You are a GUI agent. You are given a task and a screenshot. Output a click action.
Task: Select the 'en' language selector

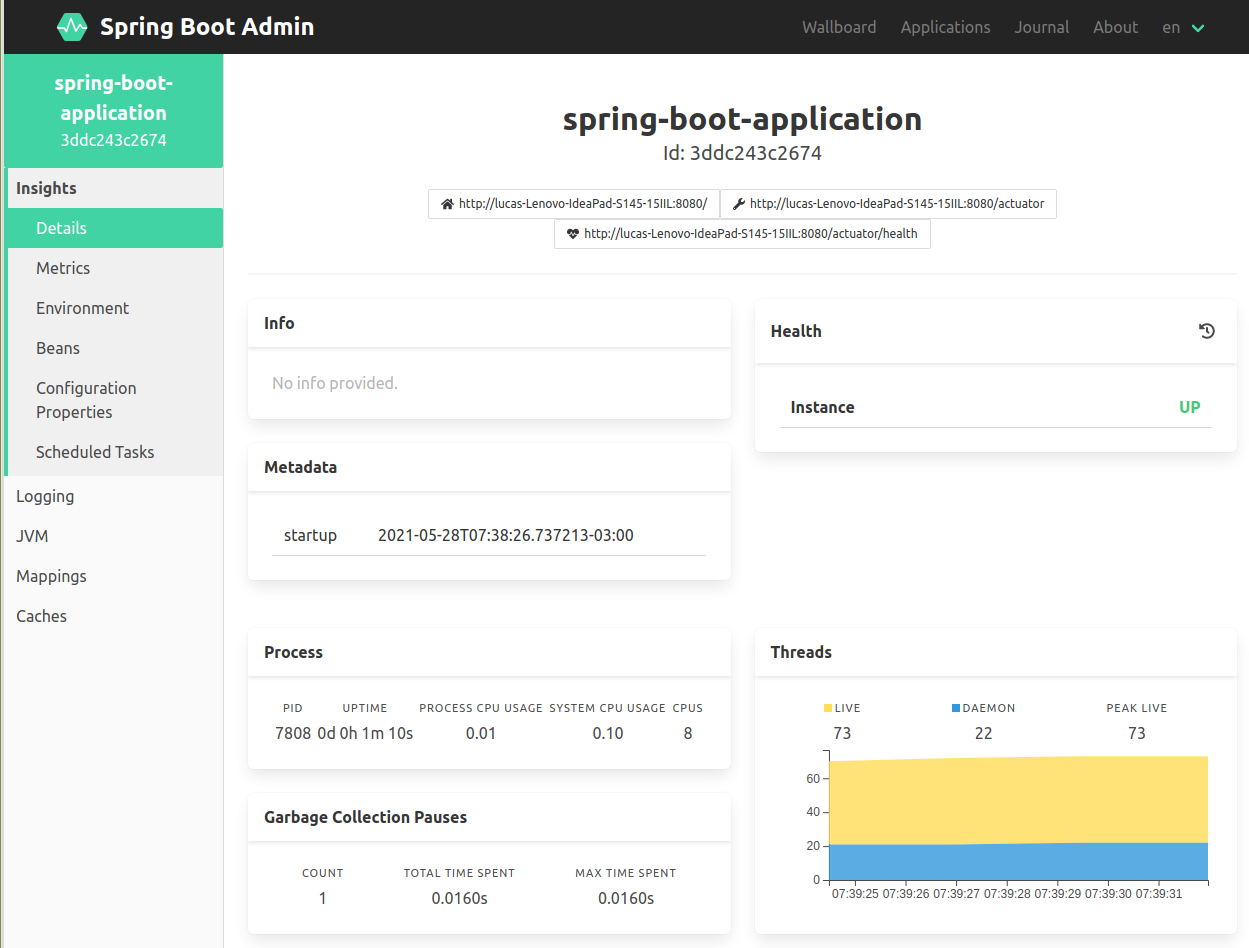pos(1171,28)
